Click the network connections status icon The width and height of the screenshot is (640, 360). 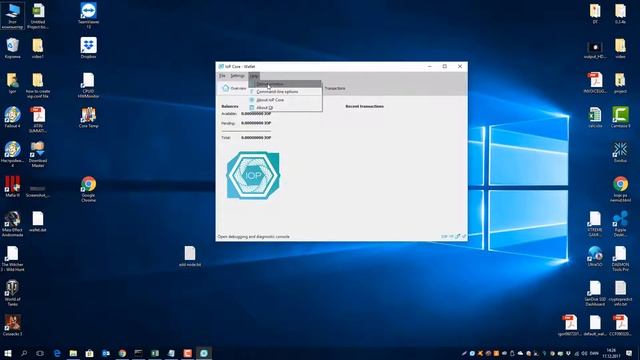[x=458, y=236]
